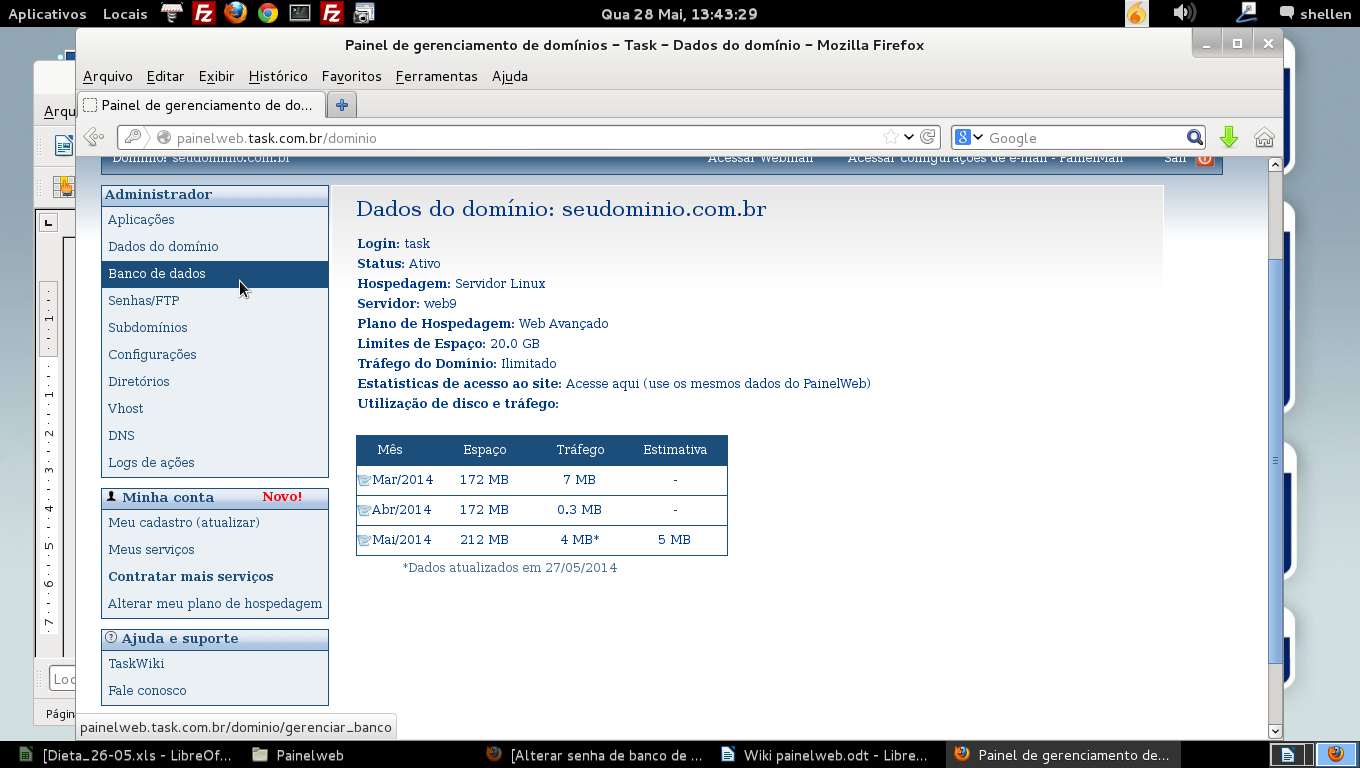This screenshot has width=1360, height=768.
Task: Open Senhas/FTP sidebar link
Action: [x=144, y=301]
